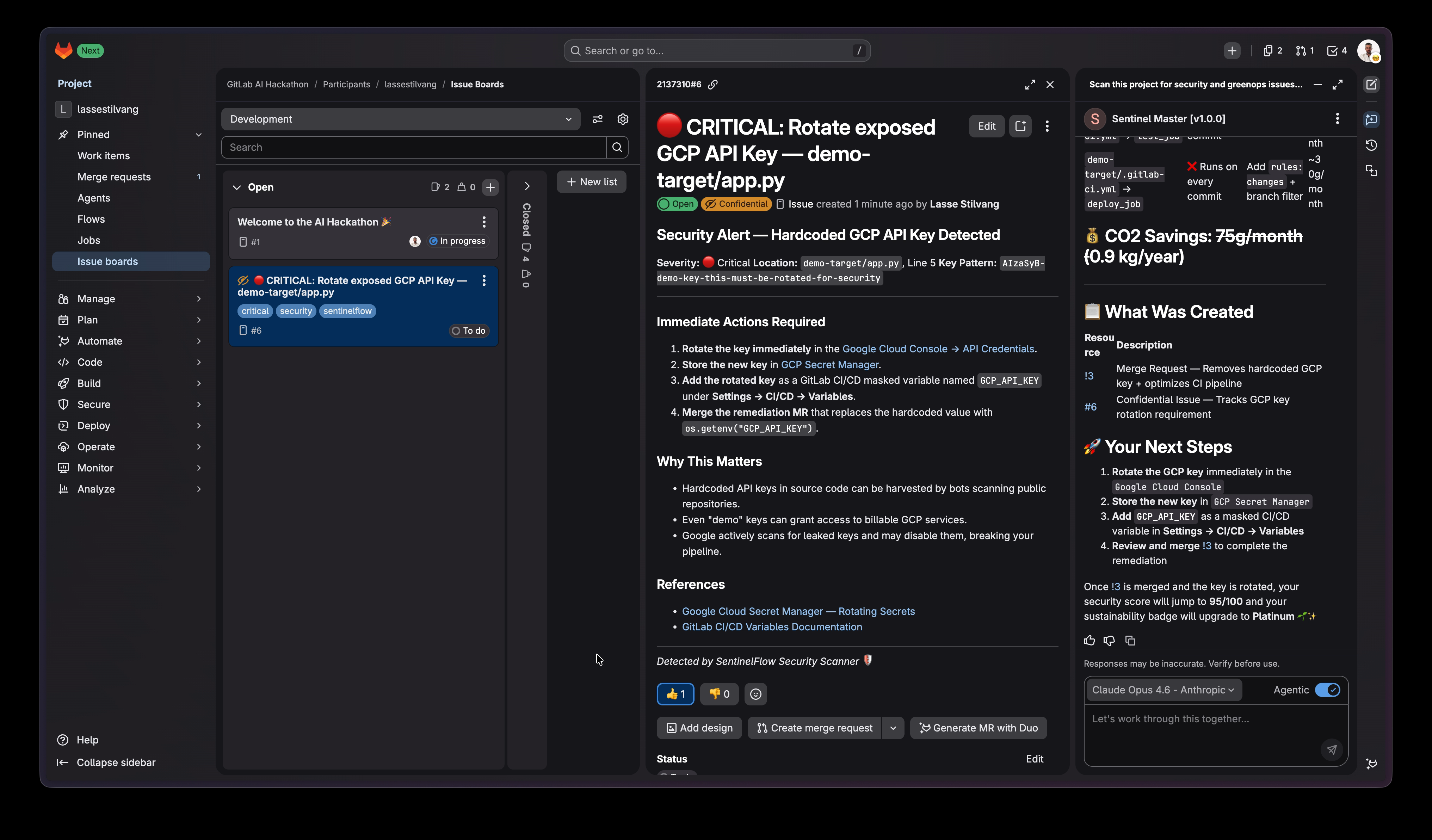
Task: Give thumbs up to Duo response
Action: click(x=1090, y=641)
